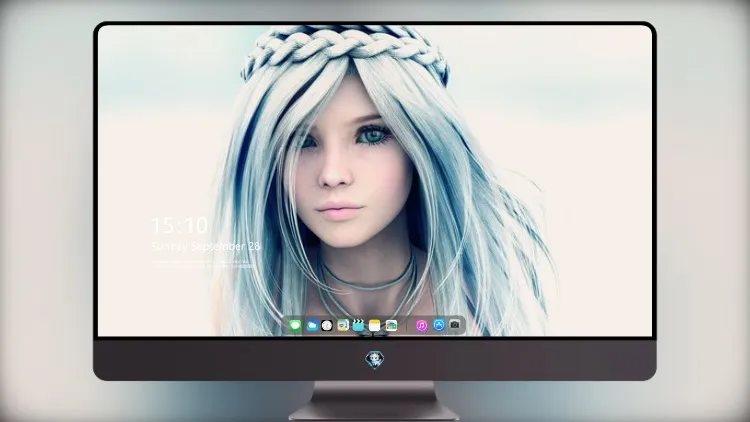This screenshot has width=750, height=422.
Task: Open the teal clapperboard video app
Action: point(358,325)
